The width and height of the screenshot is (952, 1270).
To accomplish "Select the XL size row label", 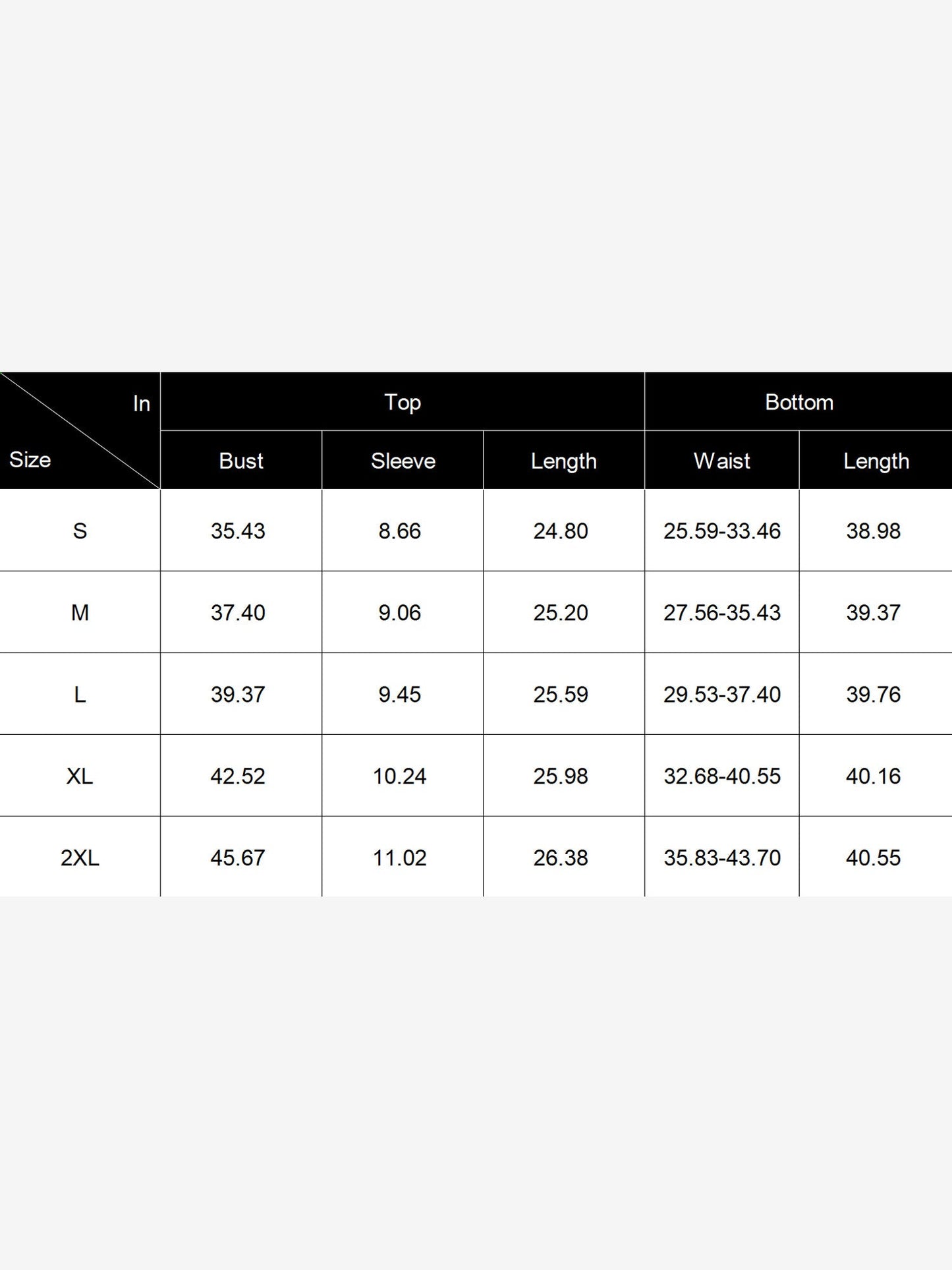I will click(x=80, y=776).
